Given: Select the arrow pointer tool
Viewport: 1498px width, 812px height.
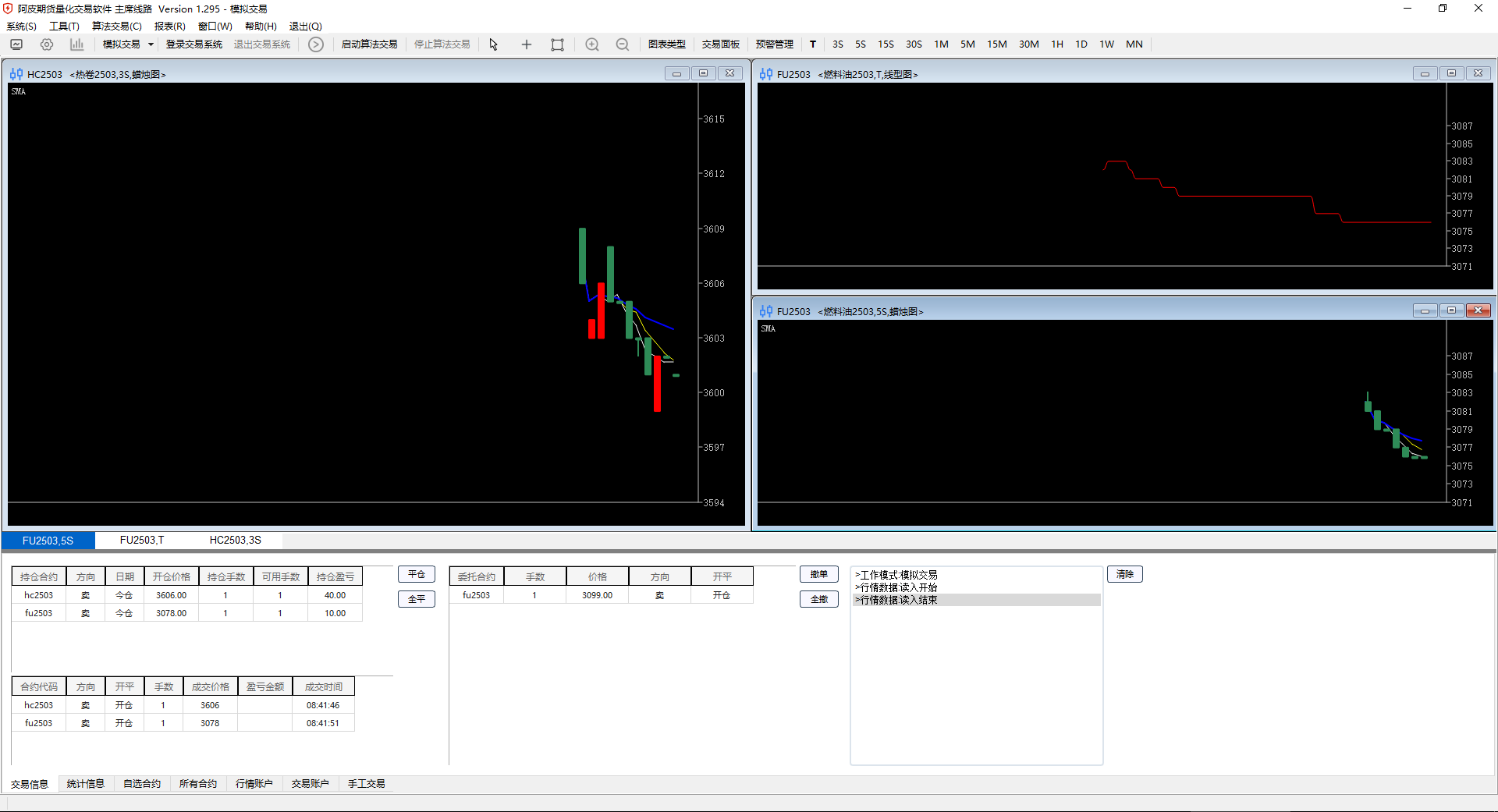Looking at the screenshot, I should pyautogui.click(x=493, y=44).
